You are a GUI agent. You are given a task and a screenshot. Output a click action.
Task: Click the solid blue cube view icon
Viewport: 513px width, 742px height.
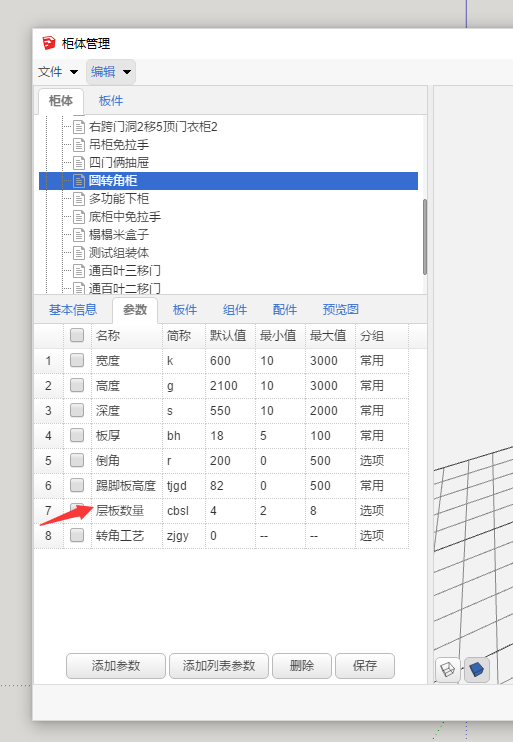coord(477,670)
